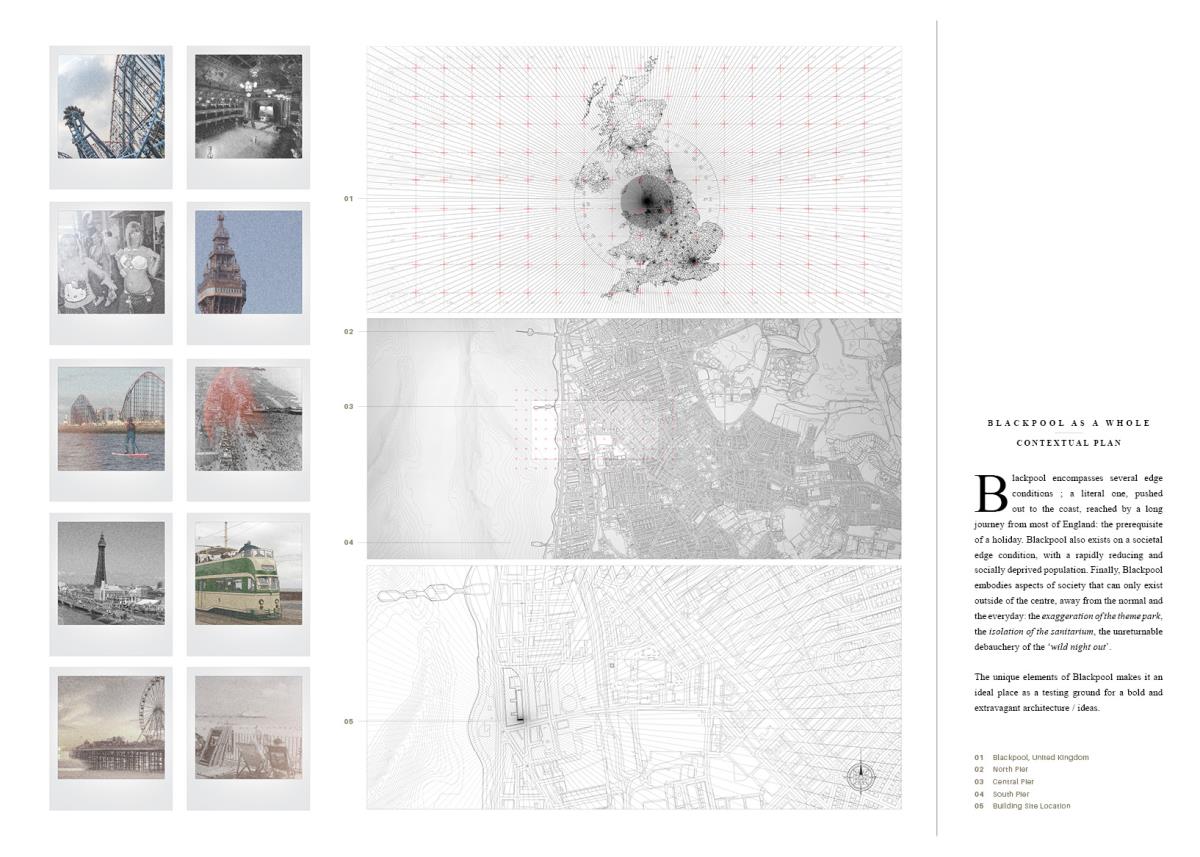1200x857 pixels.
Task: Click the compass rose on the site plan
Action: (860, 775)
